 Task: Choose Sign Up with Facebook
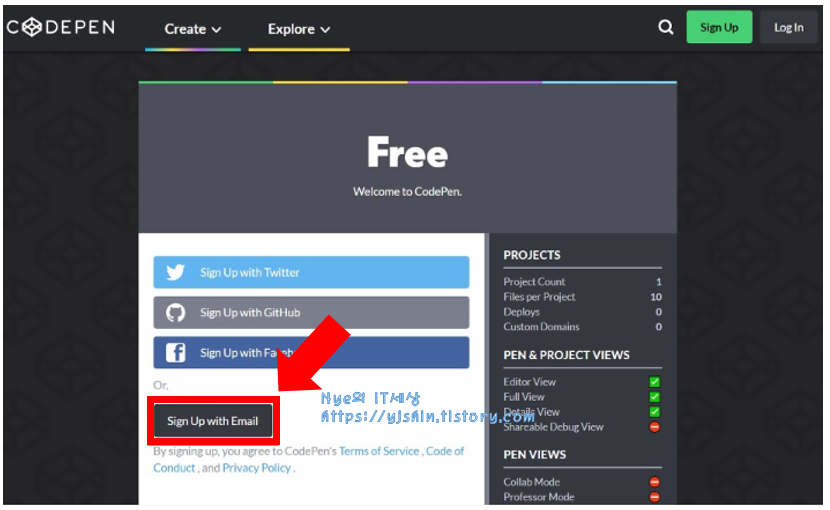pos(311,353)
